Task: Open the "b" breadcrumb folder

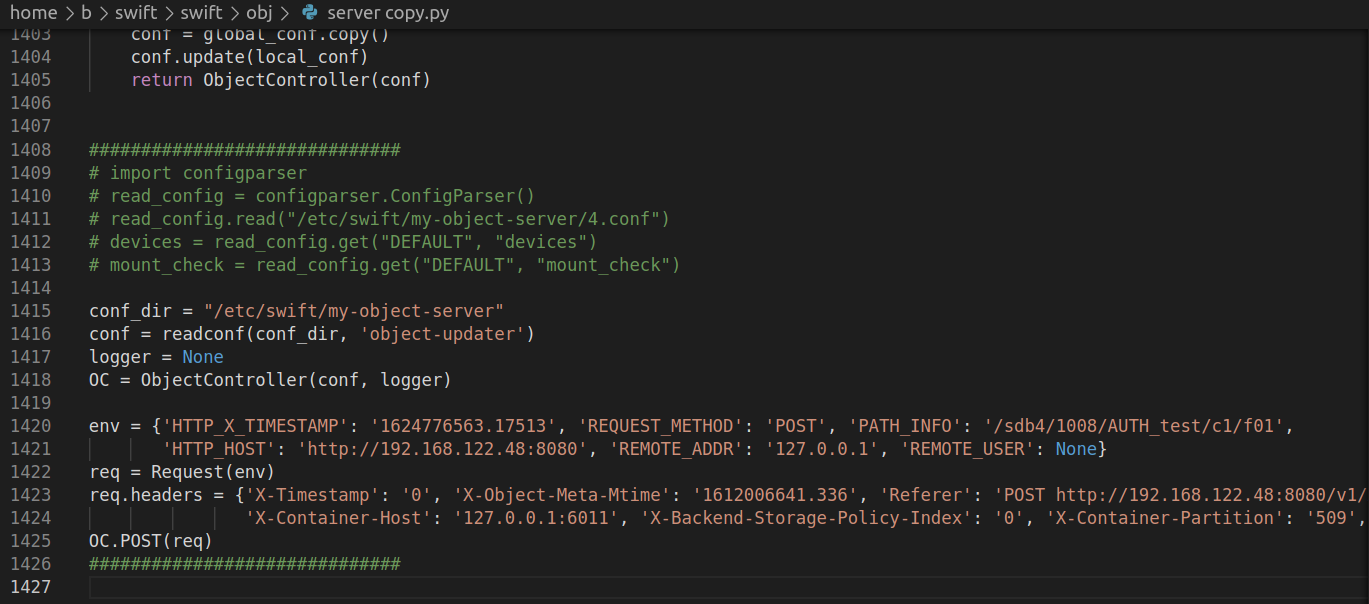Action: 86,13
